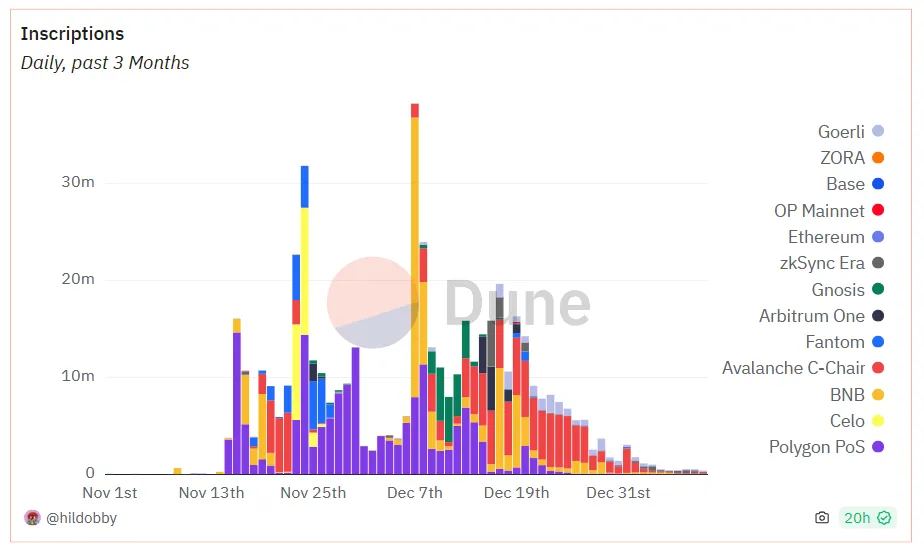Select Arbitrum One in the legend
This screenshot has height=552, width=924.
[x=821, y=316]
